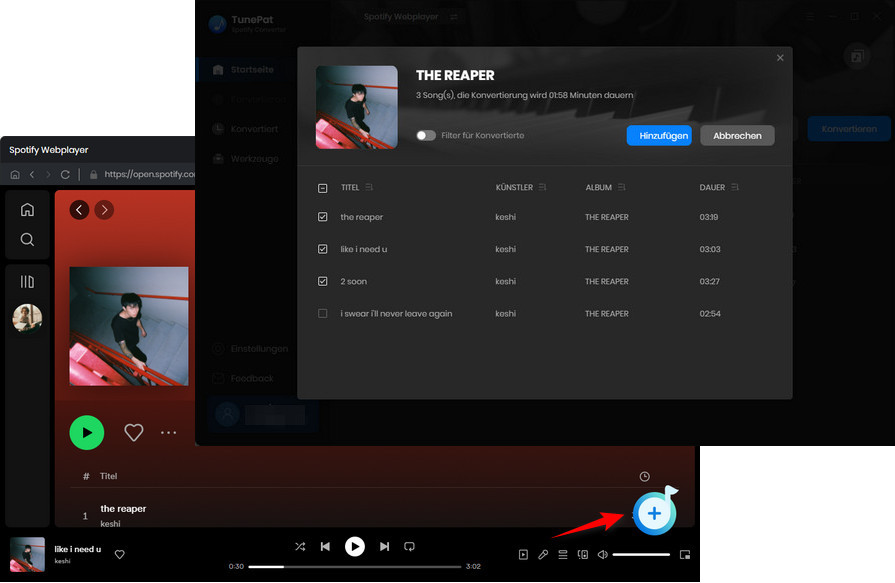Click the open.spotify.com address field

pos(142,174)
